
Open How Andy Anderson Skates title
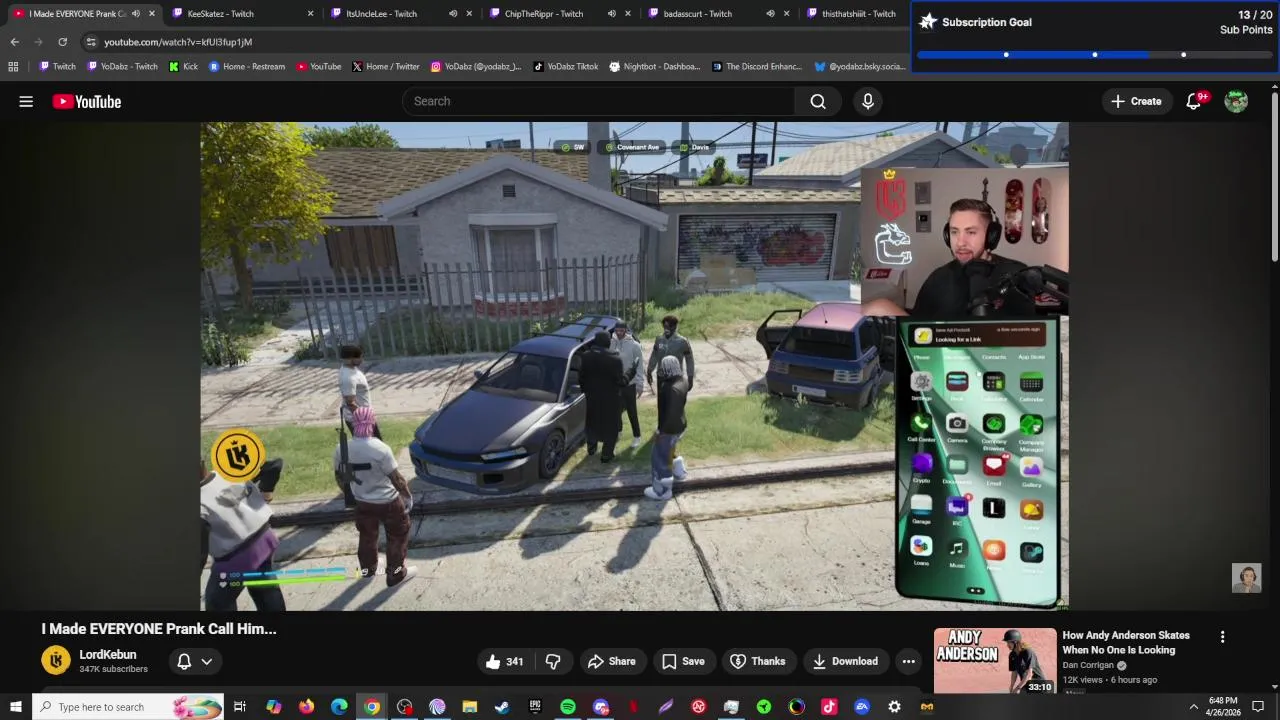(1126, 643)
